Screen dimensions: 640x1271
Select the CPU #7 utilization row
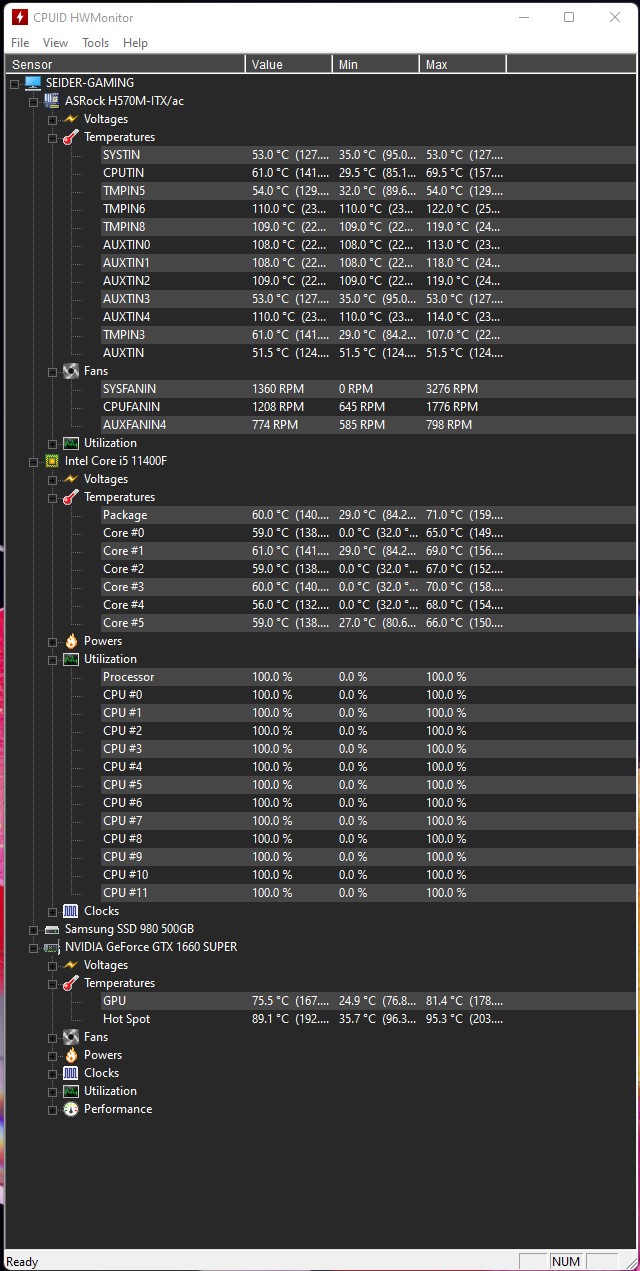click(x=368, y=821)
